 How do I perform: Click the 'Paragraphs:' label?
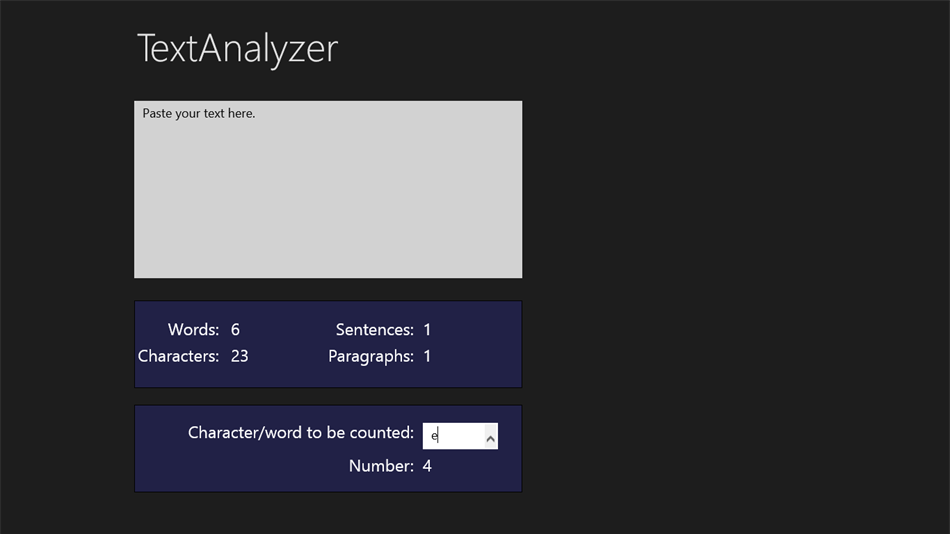coord(371,356)
